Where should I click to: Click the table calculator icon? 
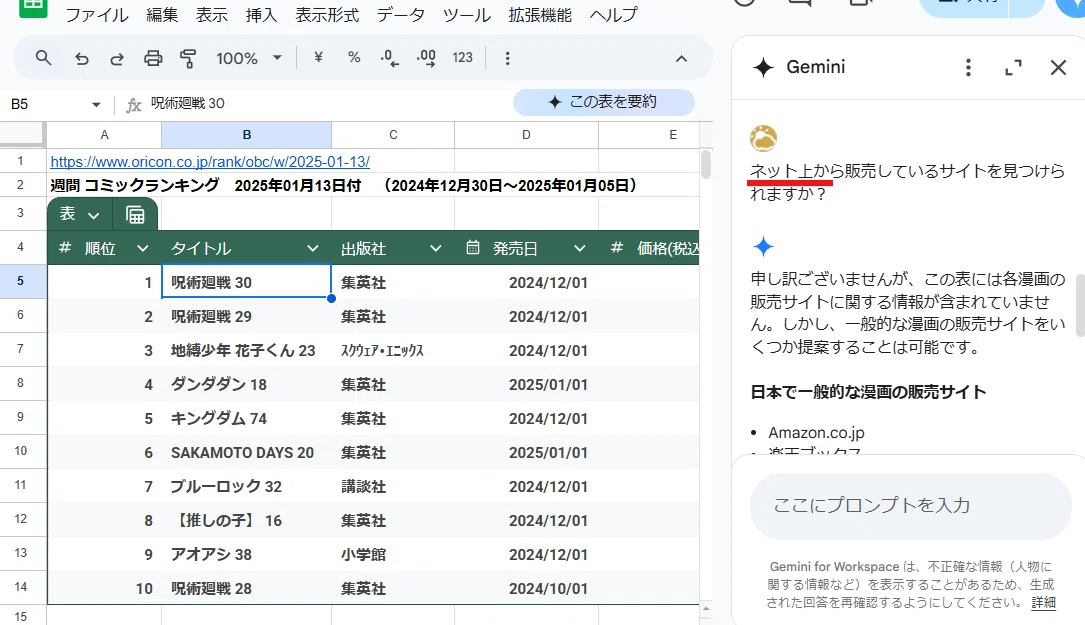(x=135, y=215)
